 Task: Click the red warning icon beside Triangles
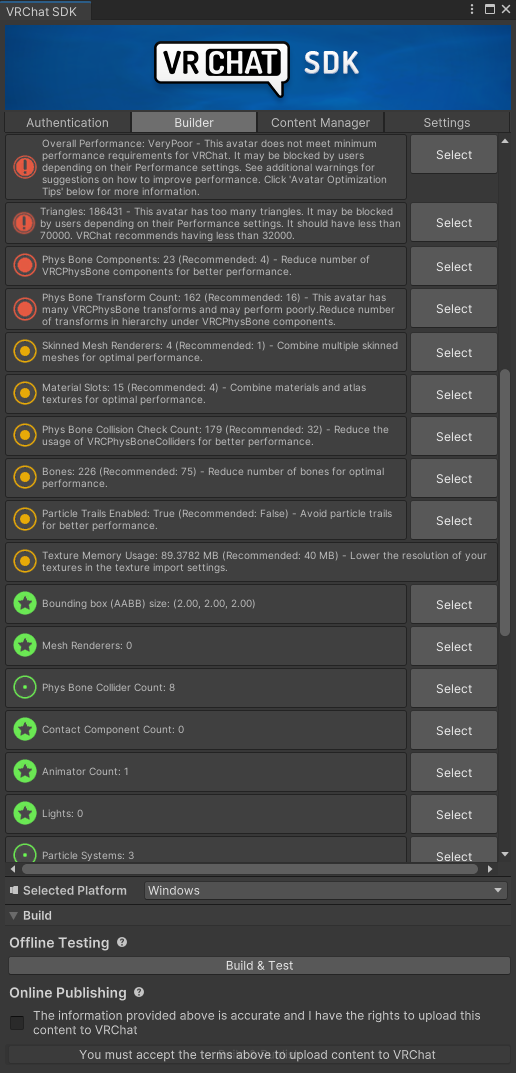click(25, 222)
